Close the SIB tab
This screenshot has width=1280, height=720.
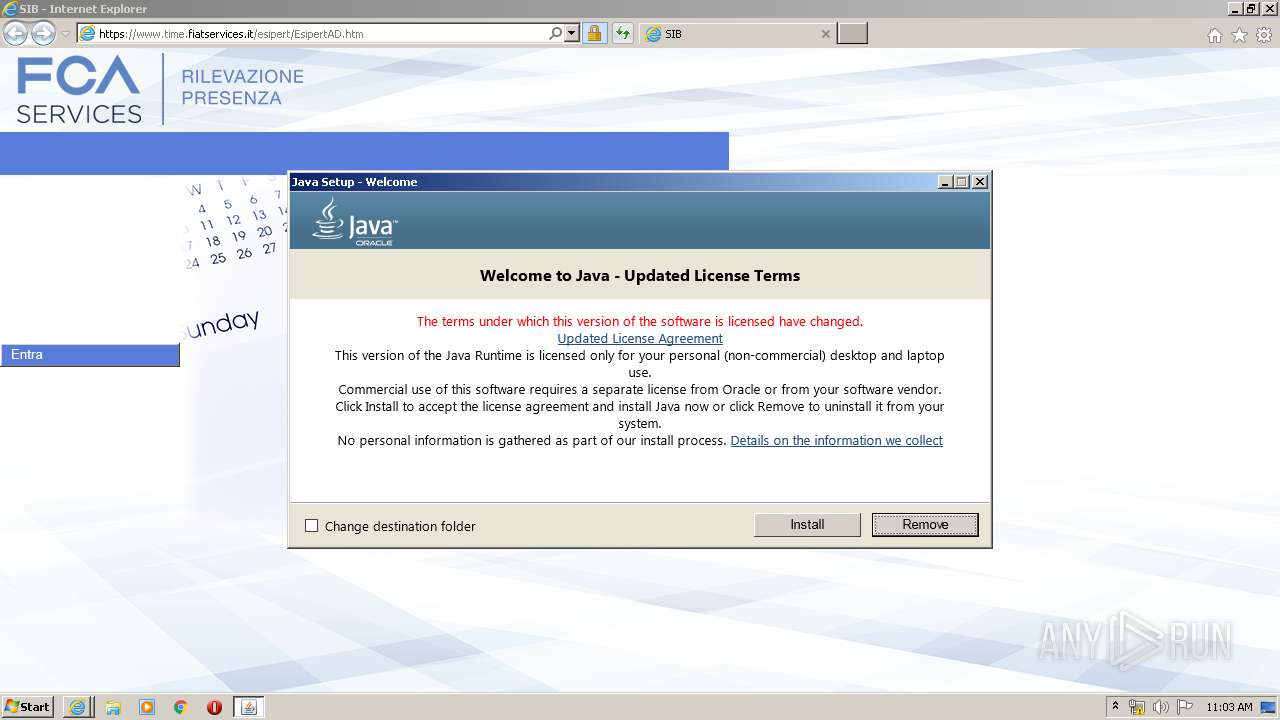[x=826, y=34]
